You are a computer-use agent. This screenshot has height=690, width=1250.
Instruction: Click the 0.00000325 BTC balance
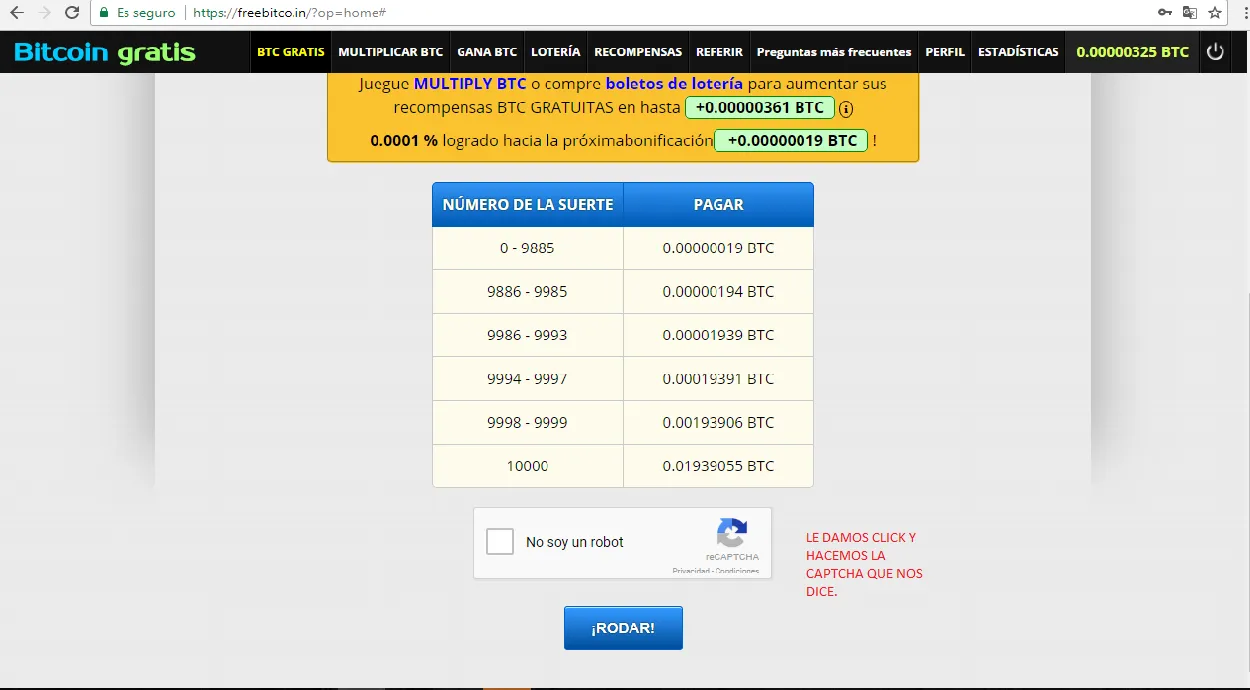1132,52
